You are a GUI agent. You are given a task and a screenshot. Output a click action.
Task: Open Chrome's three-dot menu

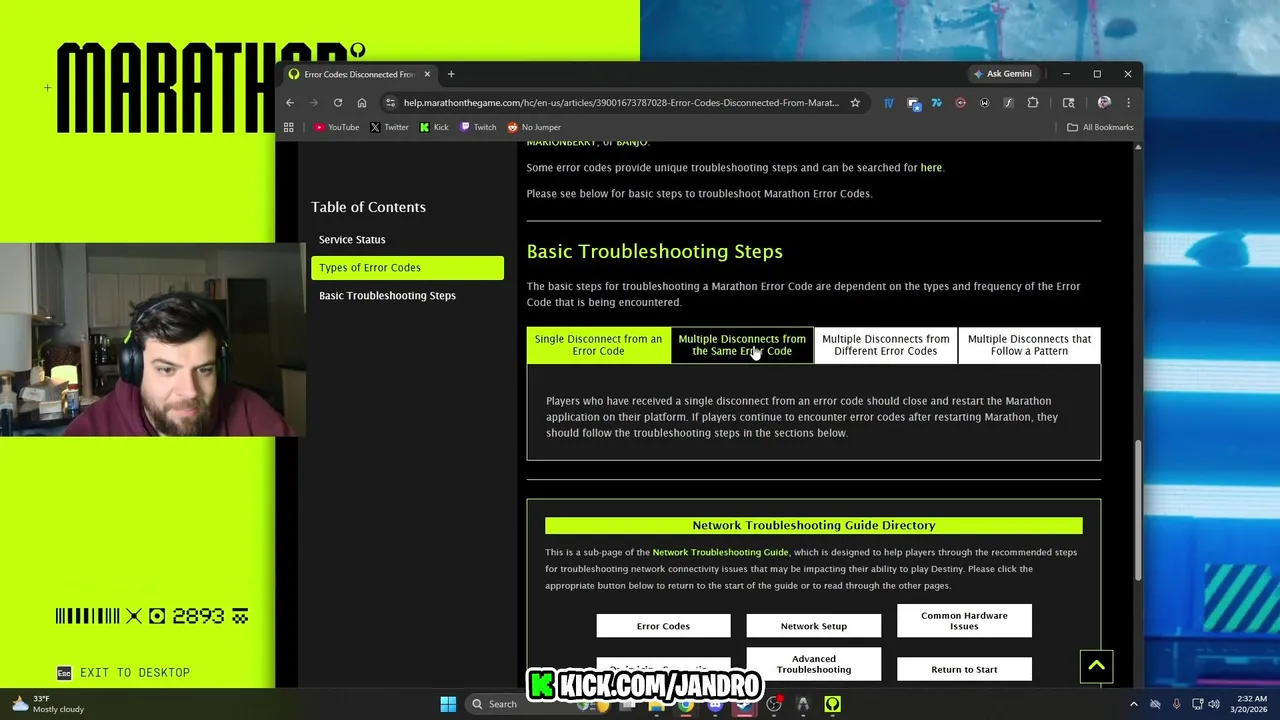(1128, 102)
